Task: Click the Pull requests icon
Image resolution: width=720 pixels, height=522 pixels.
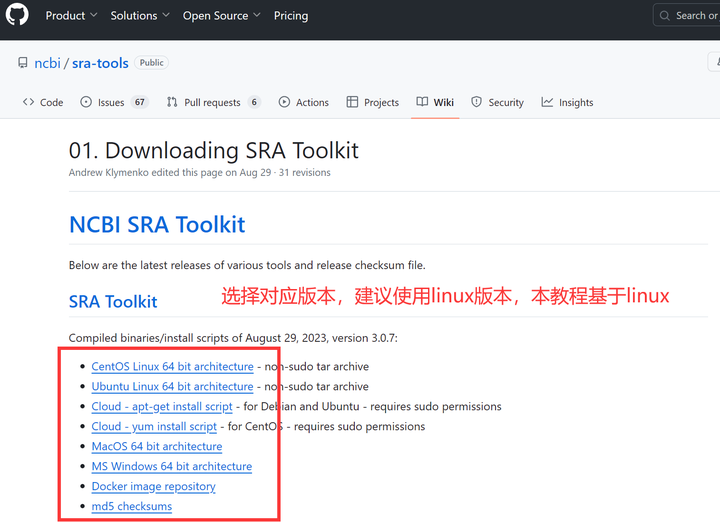Action: 172,102
